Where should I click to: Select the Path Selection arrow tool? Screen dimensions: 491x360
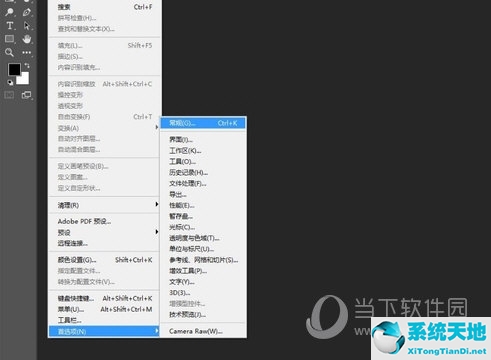(x=27, y=26)
